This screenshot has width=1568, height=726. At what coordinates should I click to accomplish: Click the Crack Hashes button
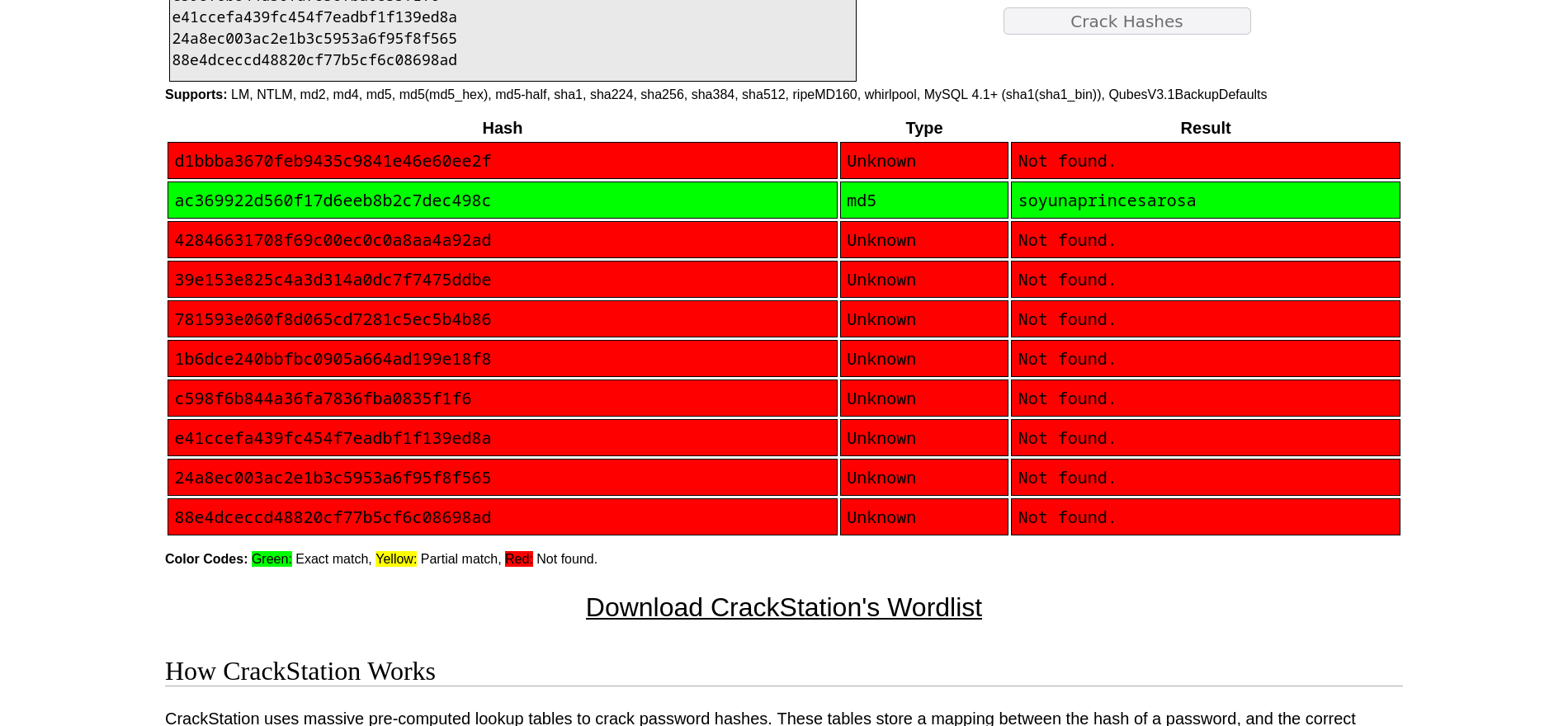coord(1126,21)
